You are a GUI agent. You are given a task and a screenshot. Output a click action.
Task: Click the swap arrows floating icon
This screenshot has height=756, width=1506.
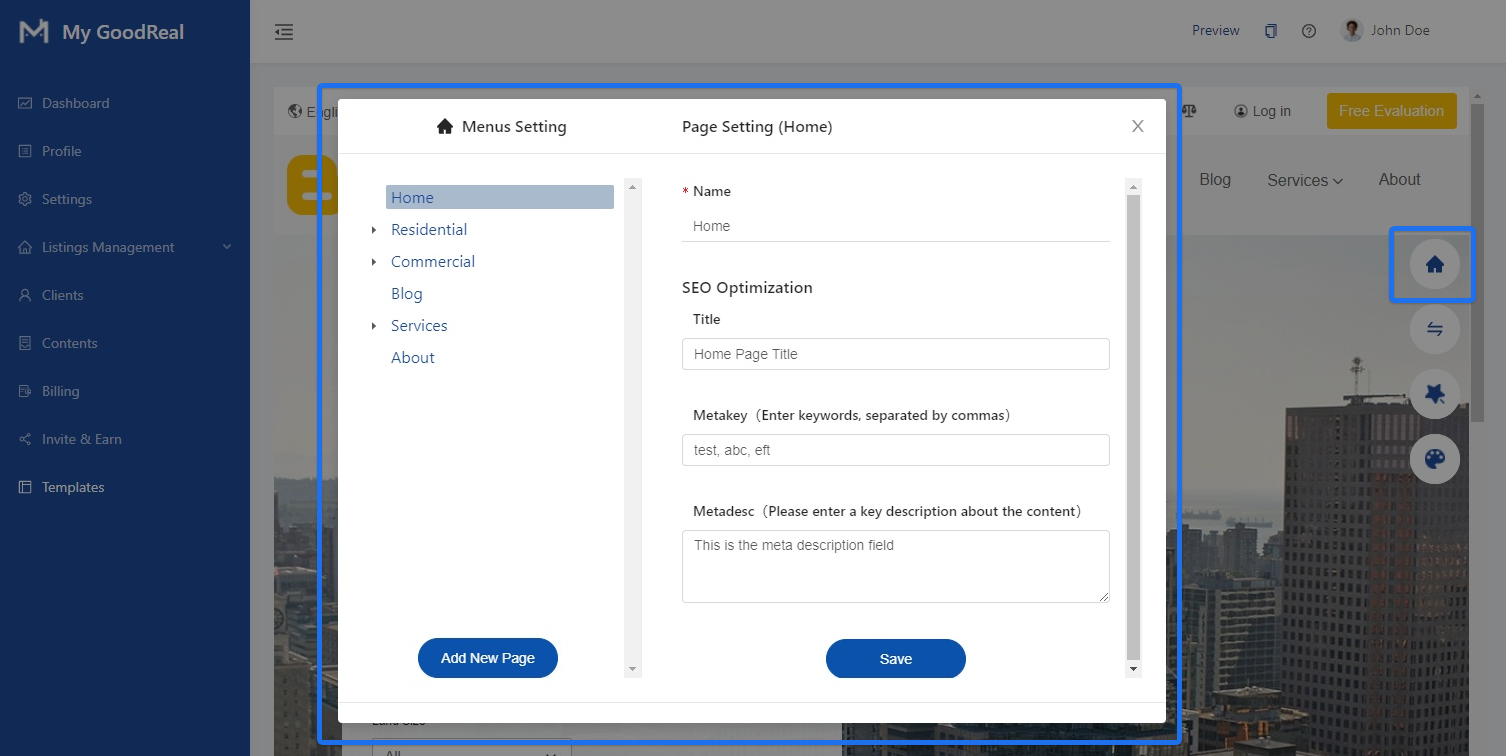click(x=1435, y=329)
